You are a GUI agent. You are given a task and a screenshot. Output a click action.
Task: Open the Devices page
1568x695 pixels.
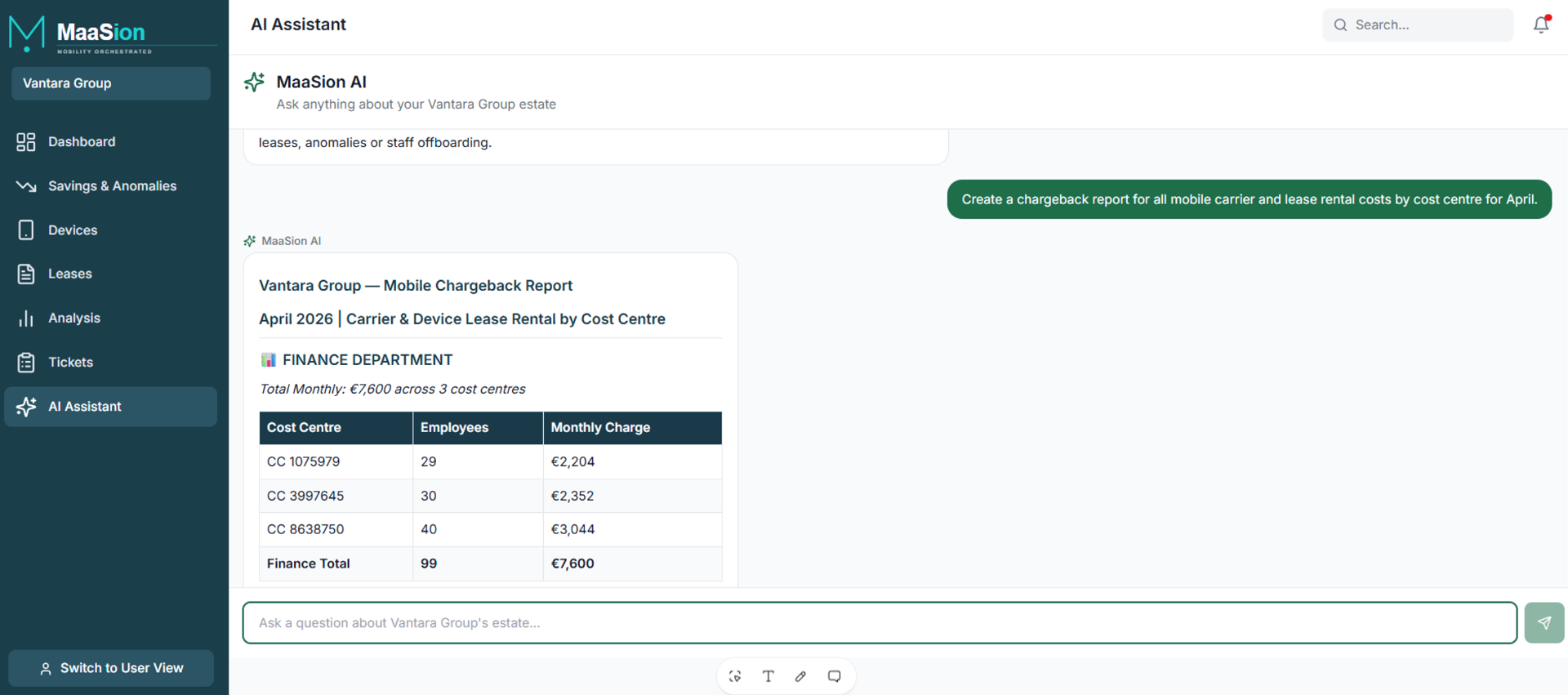coord(110,230)
